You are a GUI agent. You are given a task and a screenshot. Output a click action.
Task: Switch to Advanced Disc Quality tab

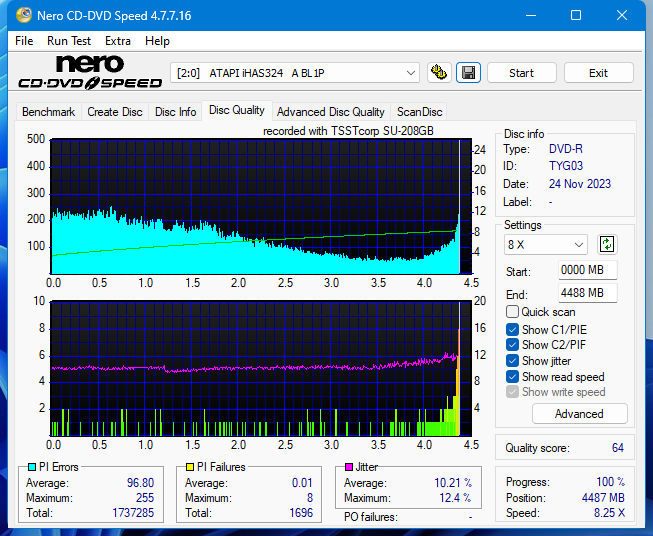(x=331, y=112)
